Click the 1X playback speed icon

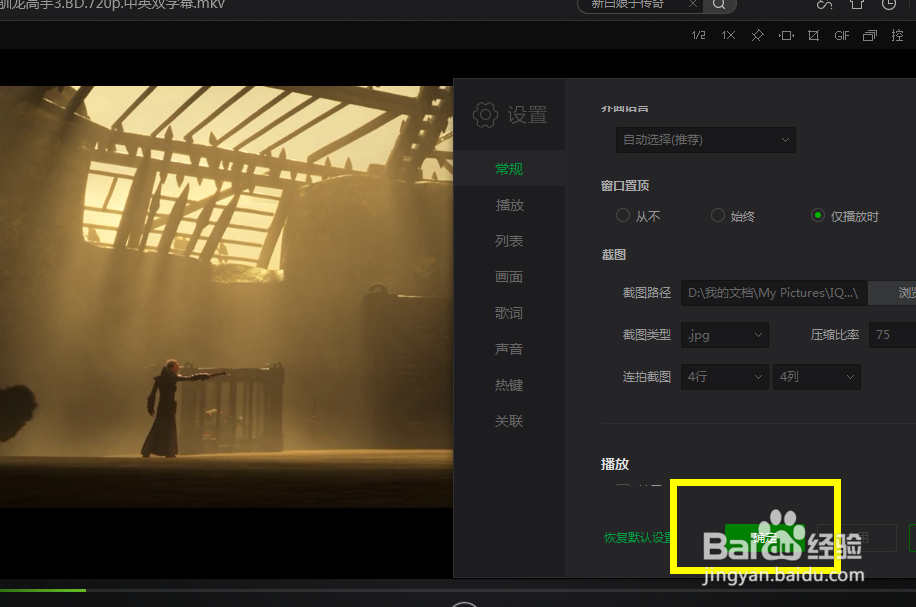[728, 35]
